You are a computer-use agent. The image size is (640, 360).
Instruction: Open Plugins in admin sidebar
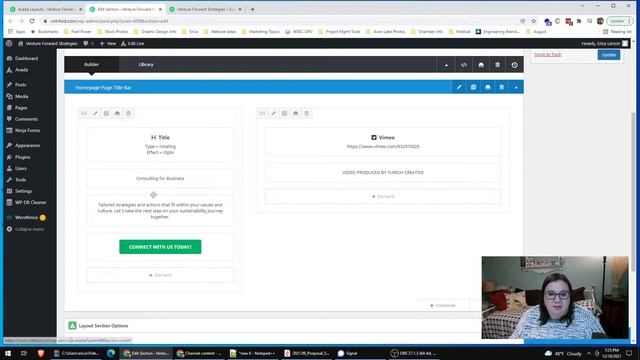click(x=22, y=157)
